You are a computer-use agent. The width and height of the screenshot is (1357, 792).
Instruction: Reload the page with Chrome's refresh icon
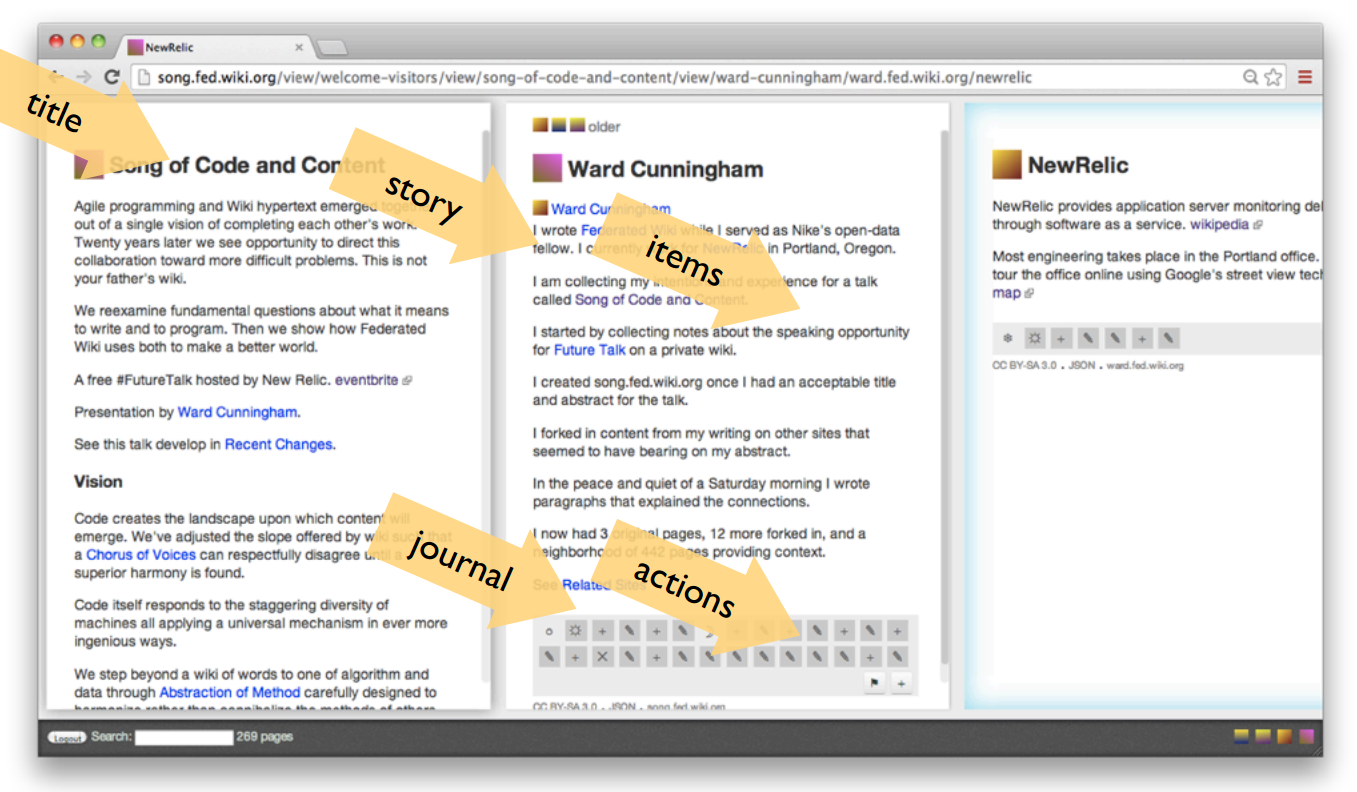pyautogui.click(x=112, y=77)
